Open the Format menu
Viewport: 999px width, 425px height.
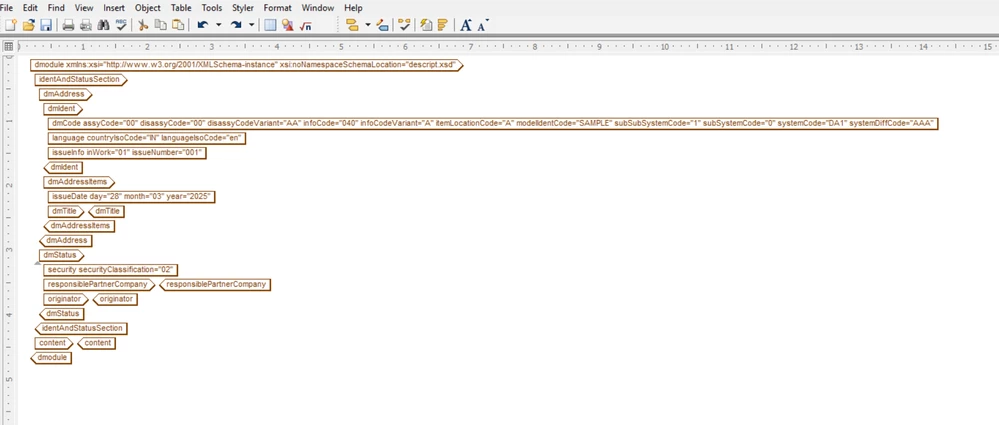click(x=277, y=8)
